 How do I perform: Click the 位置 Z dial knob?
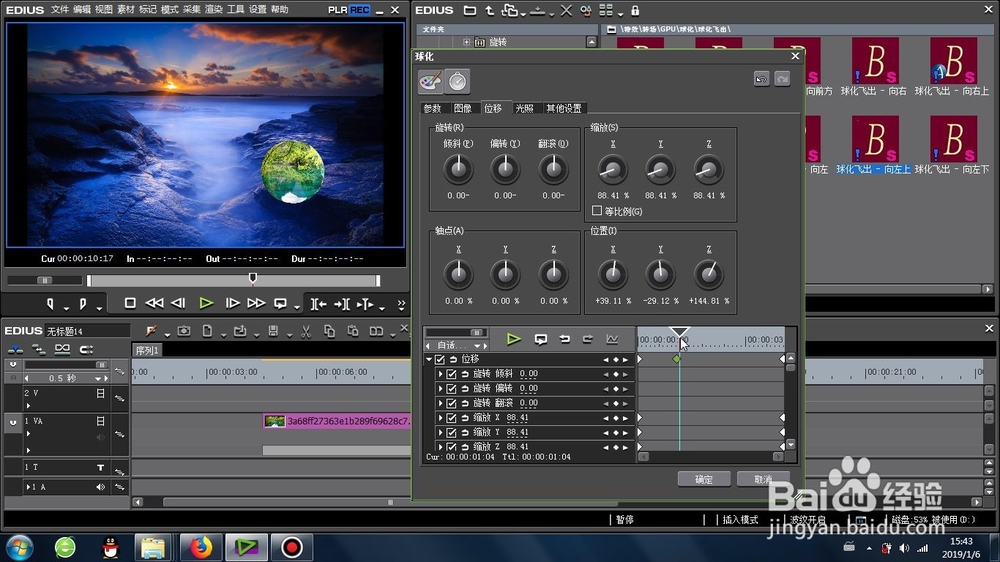click(709, 274)
